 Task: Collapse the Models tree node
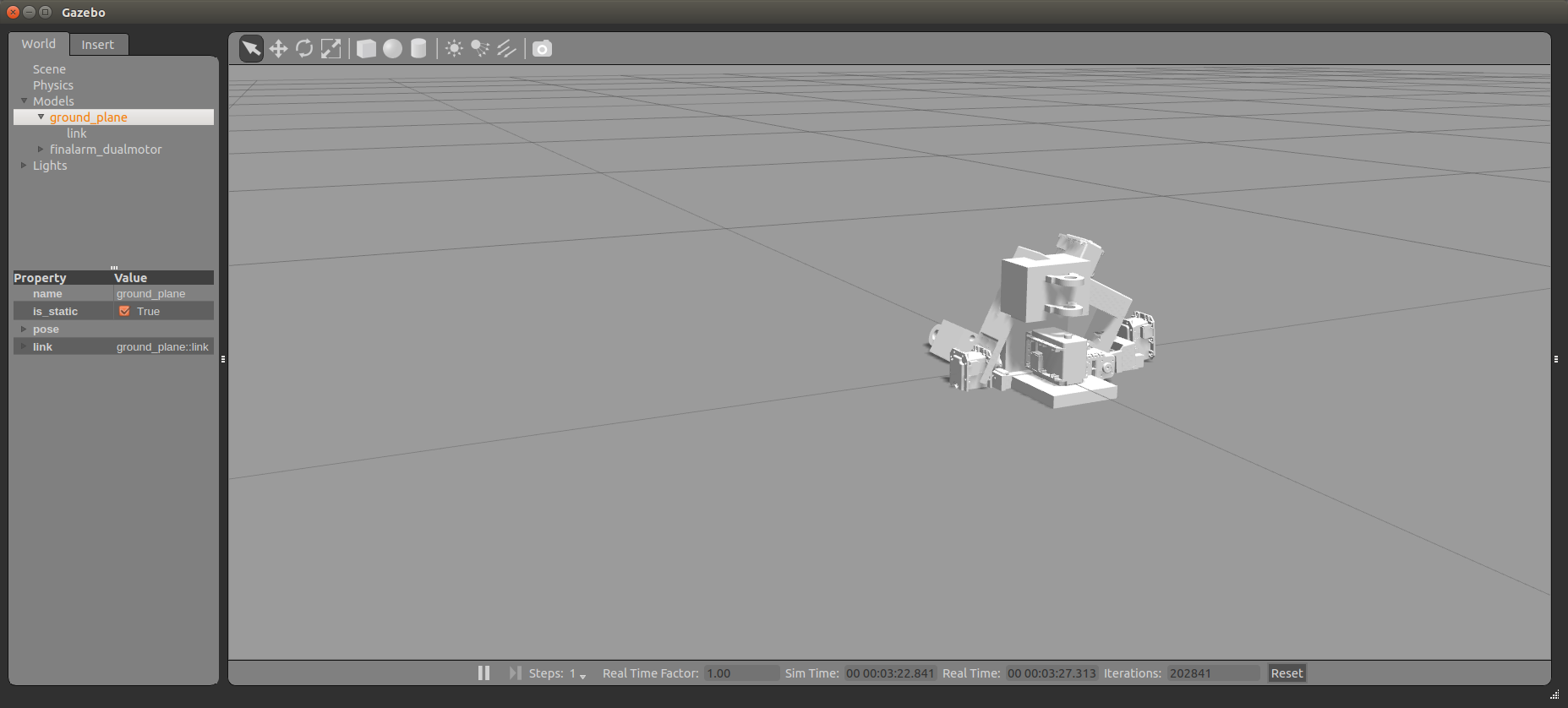24,101
